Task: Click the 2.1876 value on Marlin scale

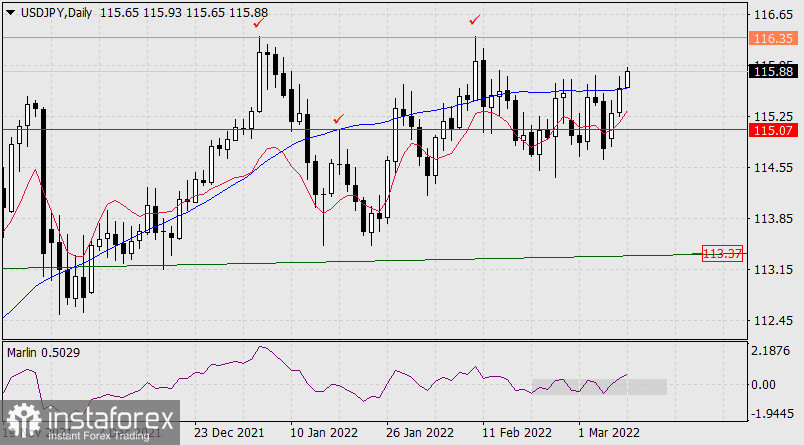Action: 774,352
